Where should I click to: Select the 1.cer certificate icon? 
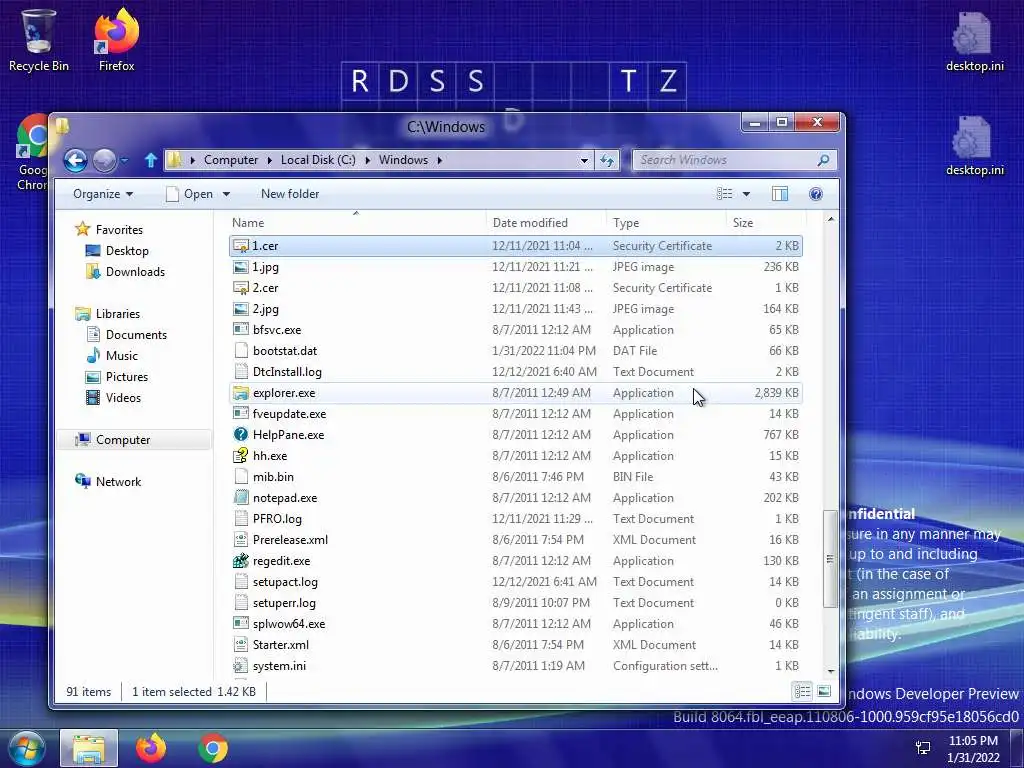(241, 246)
